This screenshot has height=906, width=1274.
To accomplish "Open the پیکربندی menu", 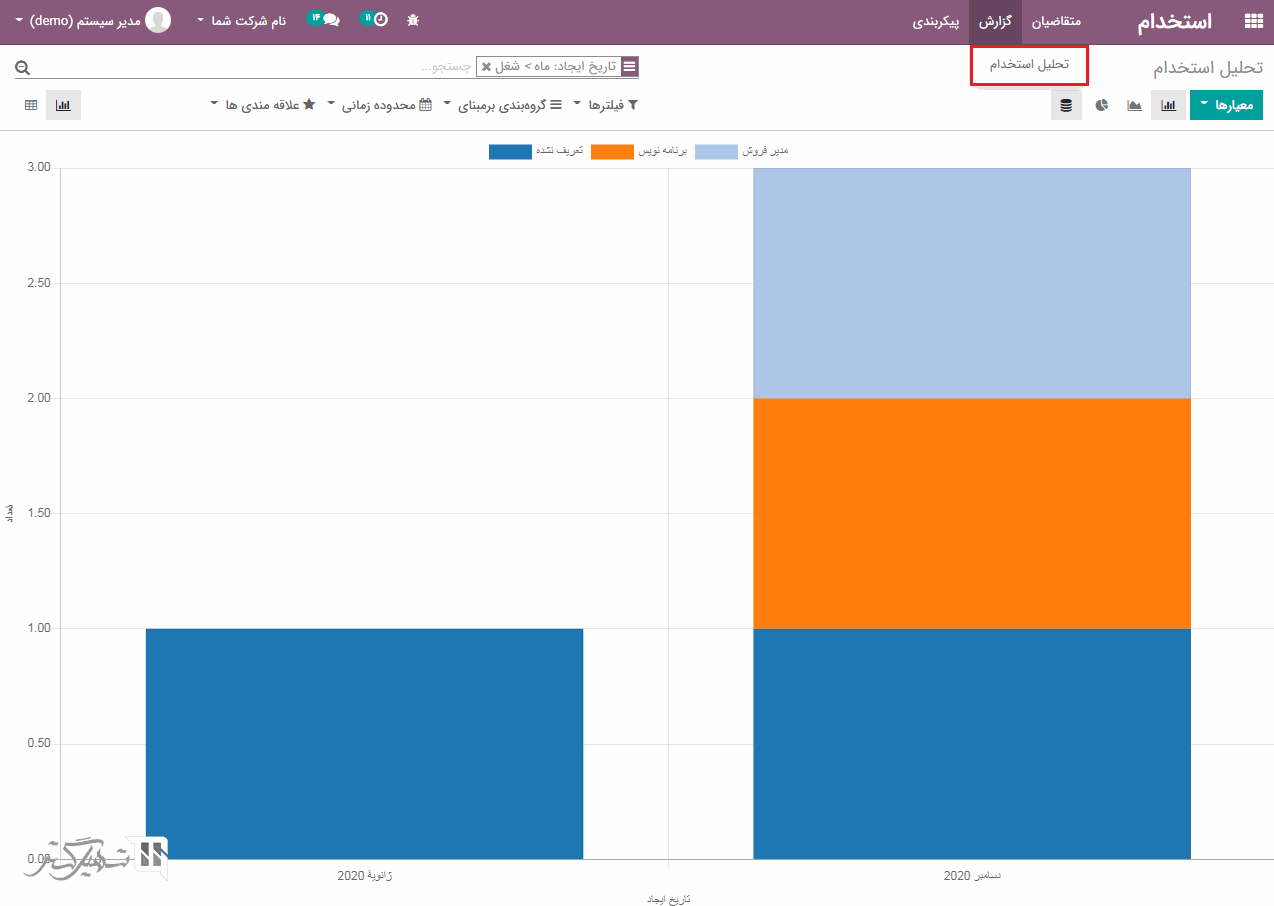I will click(x=936, y=21).
